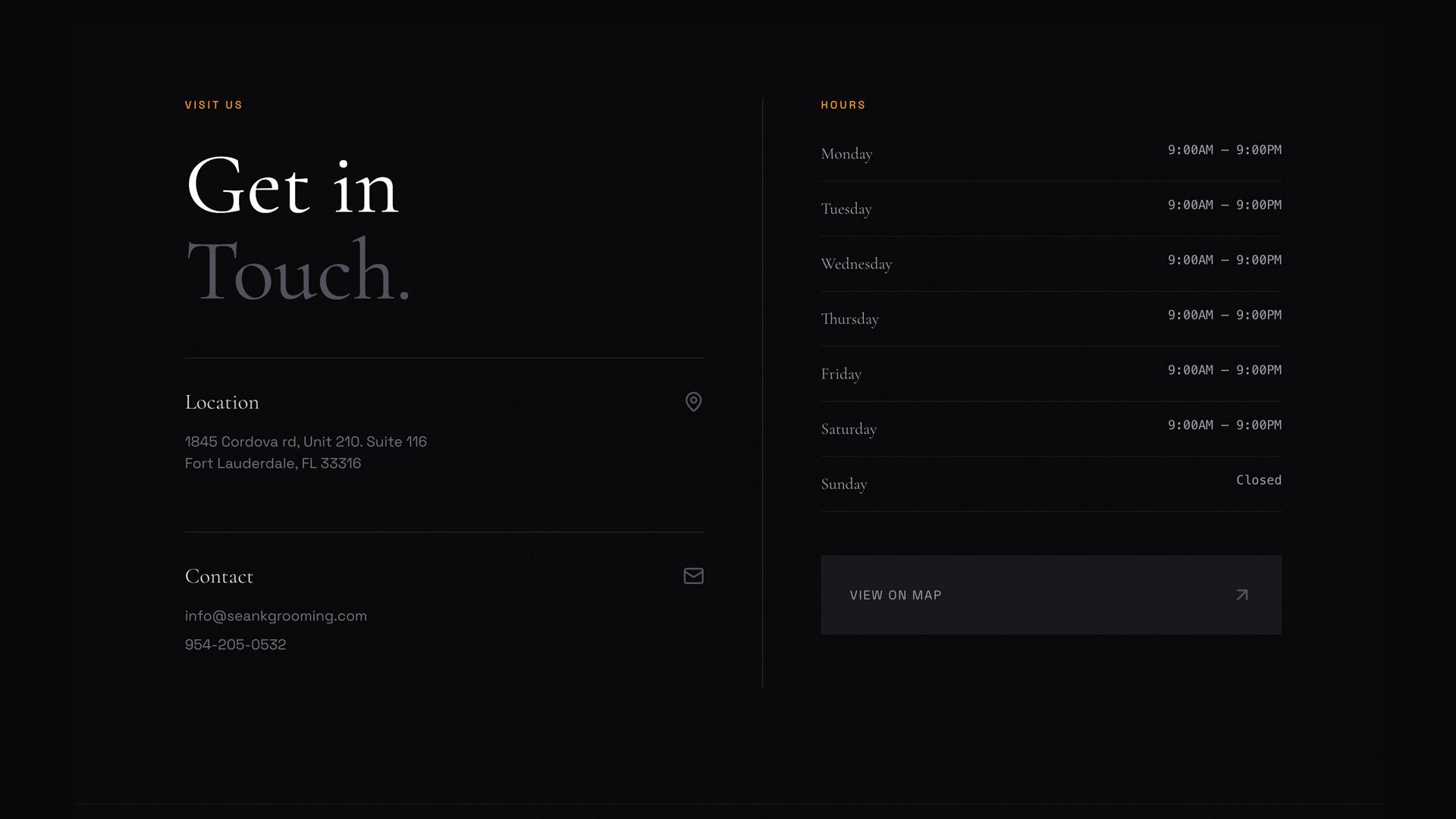The height and width of the screenshot is (819, 1456).
Task: Click the Fort Lauderdale, FL 33316 line
Action: [272, 463]
